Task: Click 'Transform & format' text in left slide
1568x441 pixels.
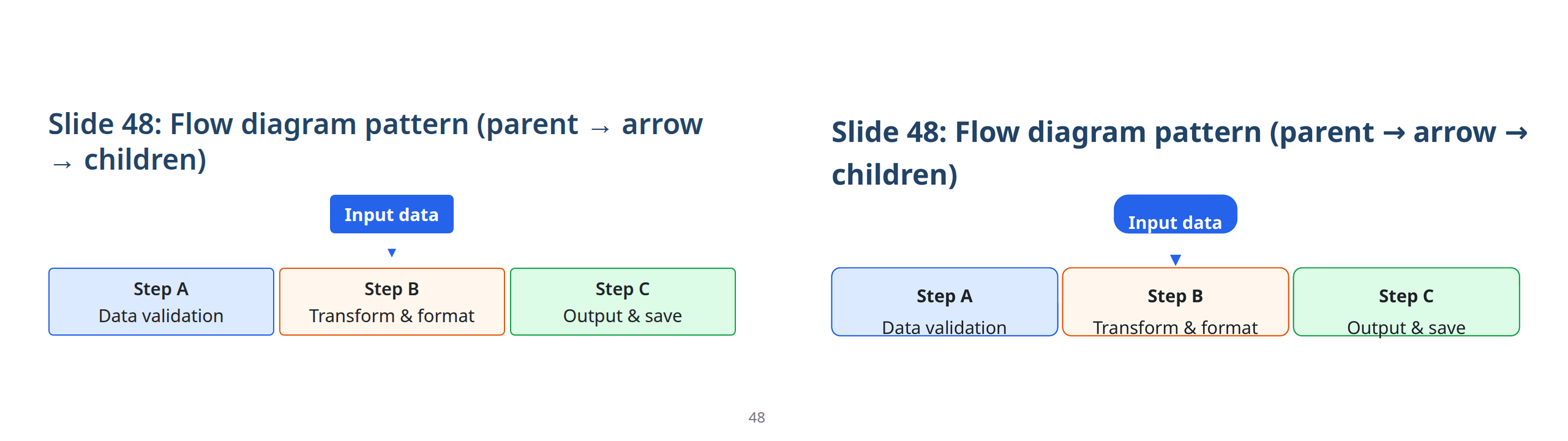Action: point(392,316)
